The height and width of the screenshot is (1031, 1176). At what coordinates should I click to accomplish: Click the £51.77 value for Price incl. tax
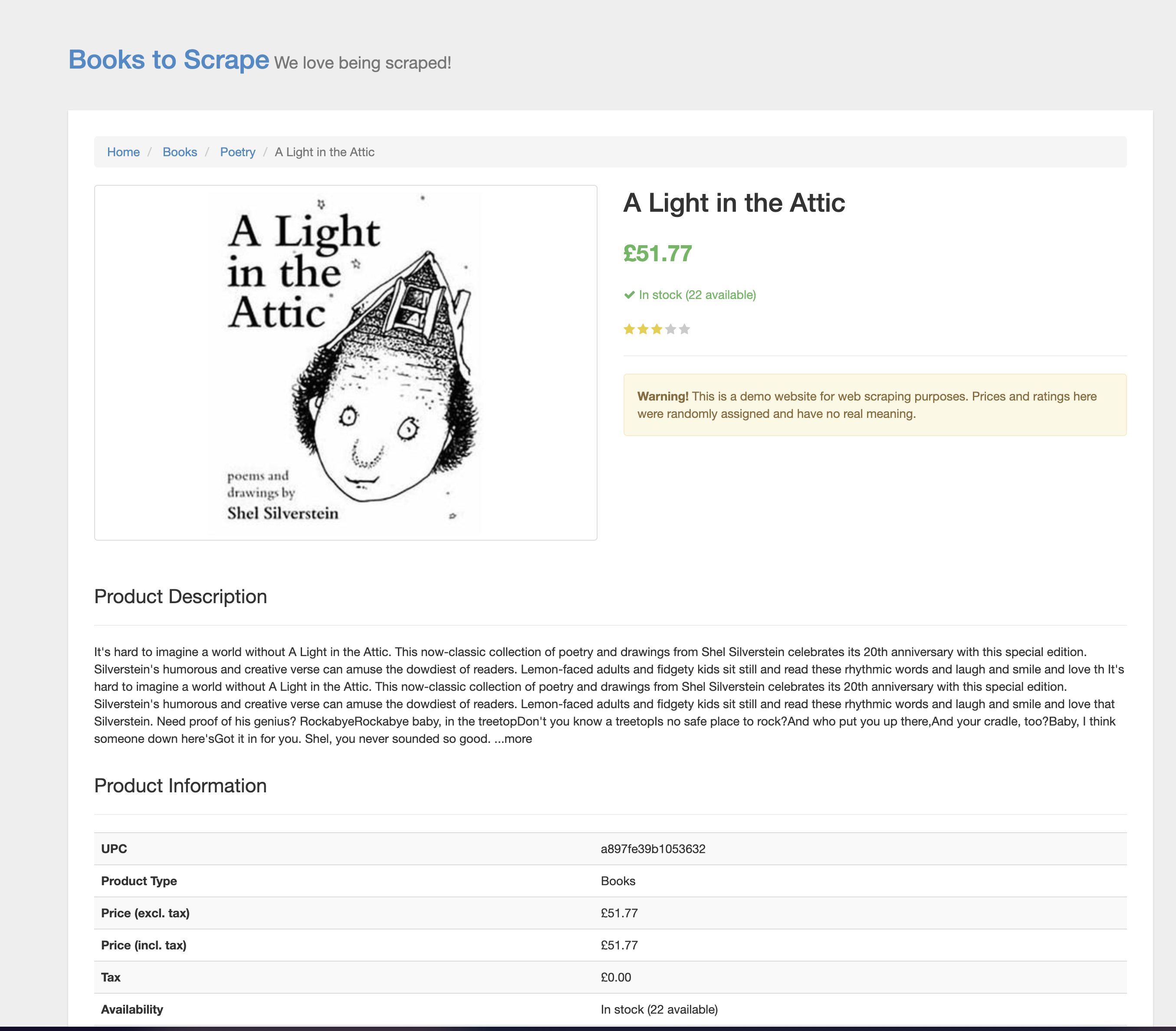coord(619,945)
